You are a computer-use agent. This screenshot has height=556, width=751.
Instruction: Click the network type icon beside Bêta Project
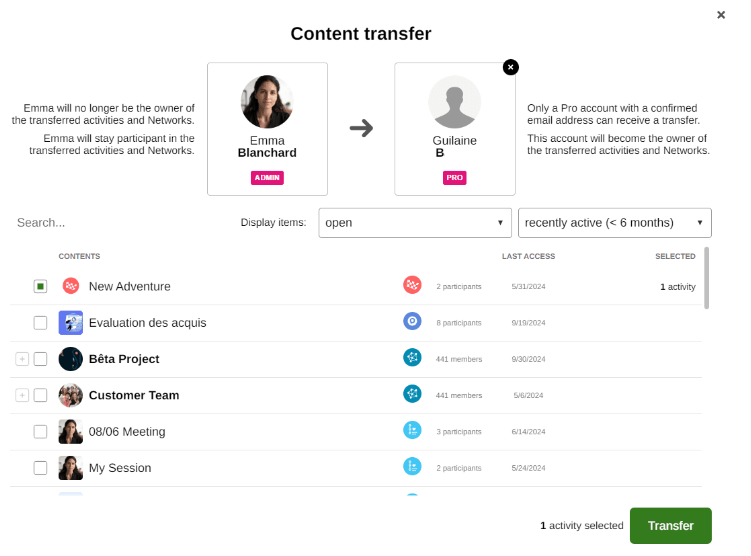[x=412, y=358]
